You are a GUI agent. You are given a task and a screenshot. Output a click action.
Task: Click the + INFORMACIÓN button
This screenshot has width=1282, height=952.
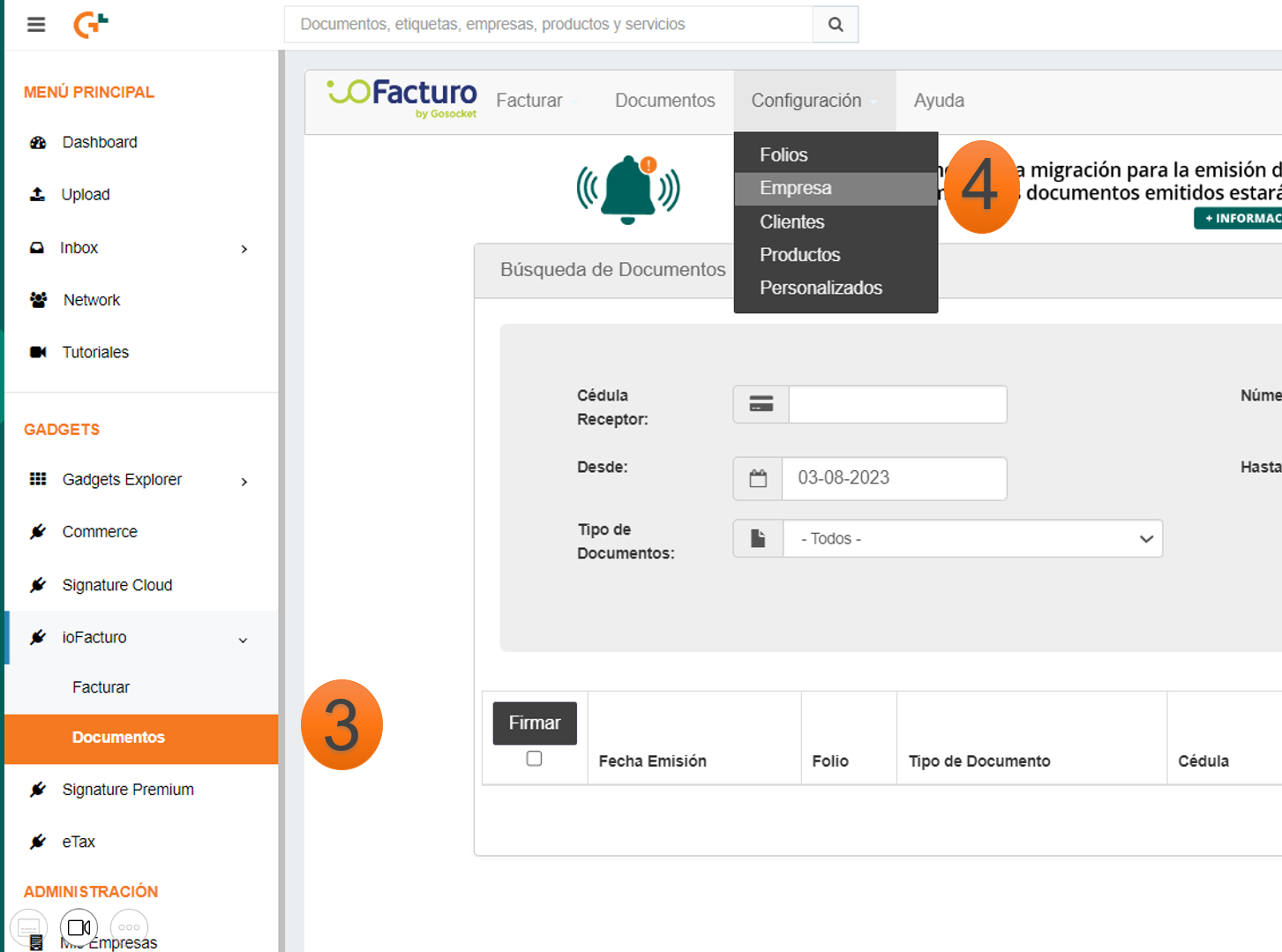pyautogui.click(x=1238, y=218)
